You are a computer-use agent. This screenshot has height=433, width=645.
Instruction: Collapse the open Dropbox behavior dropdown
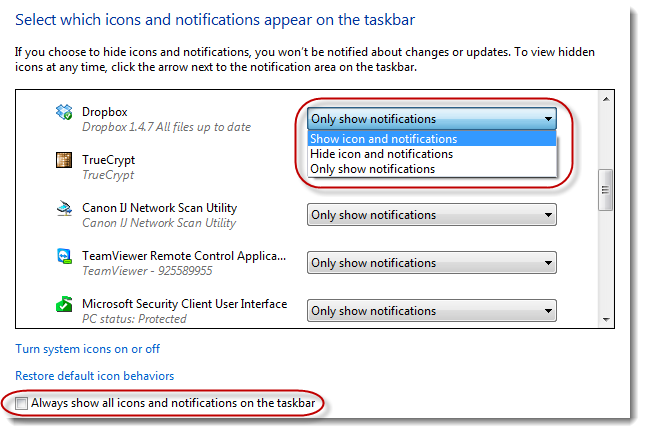click(x=547, y=119)
